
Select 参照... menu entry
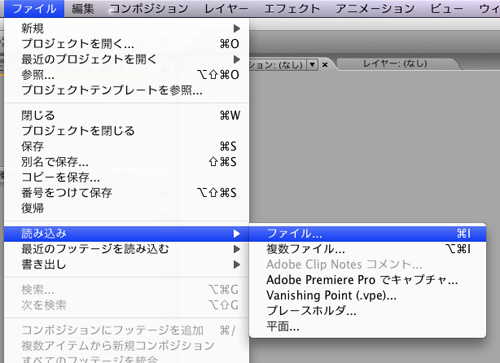coord(127,75)
